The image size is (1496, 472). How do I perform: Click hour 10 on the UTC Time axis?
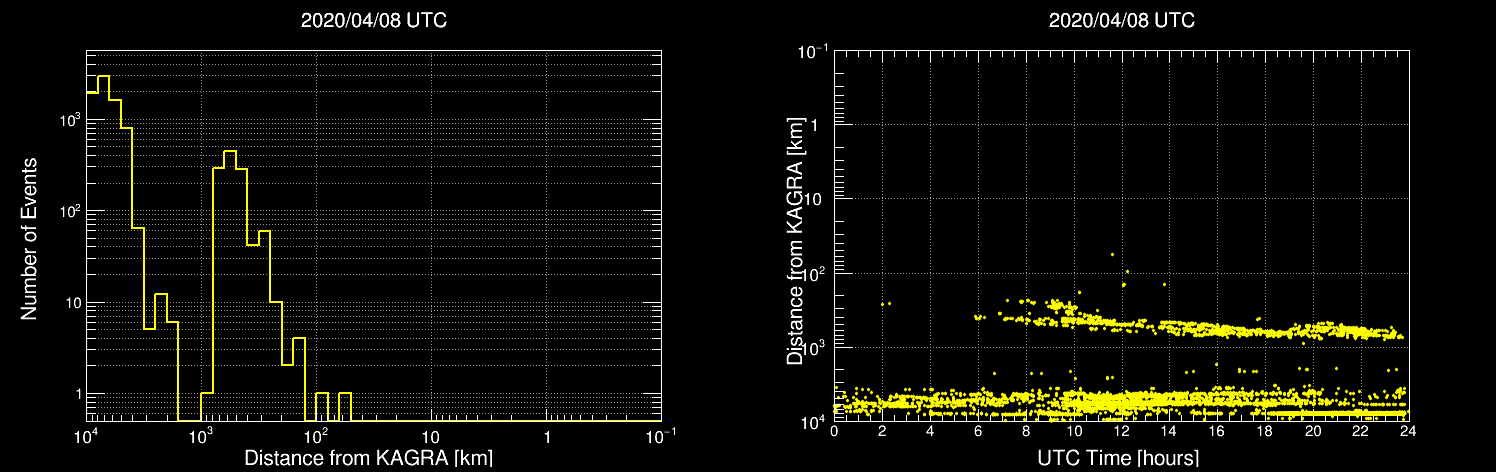(1073, 431)
